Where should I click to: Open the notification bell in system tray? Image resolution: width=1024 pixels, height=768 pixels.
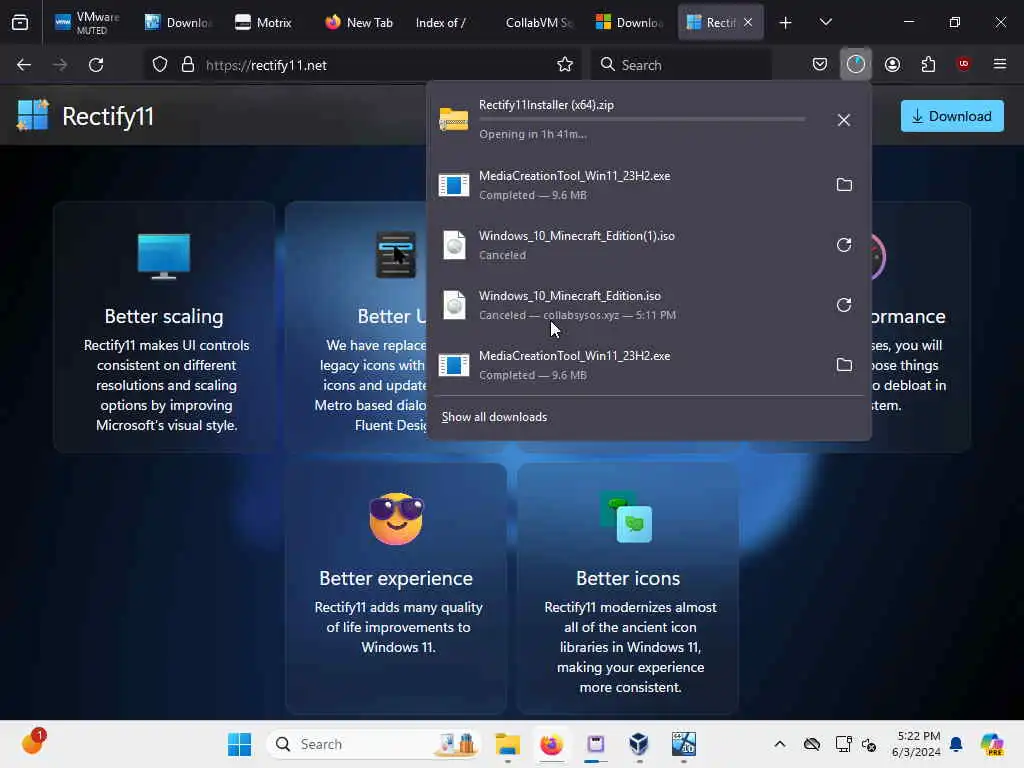[x=956, y=744]
